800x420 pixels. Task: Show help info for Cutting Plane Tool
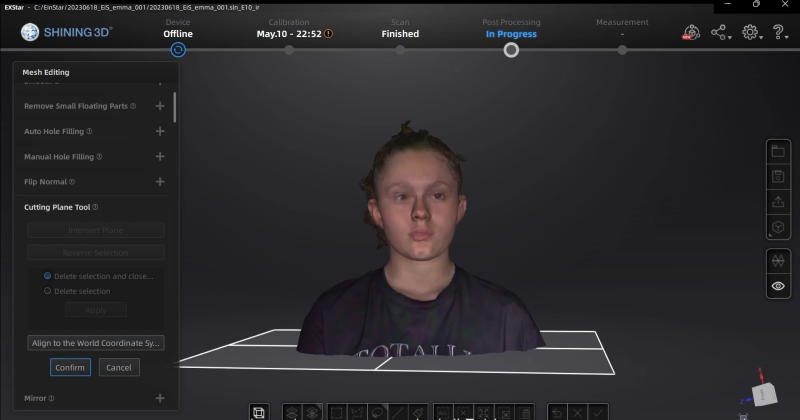tap(95, 207)
